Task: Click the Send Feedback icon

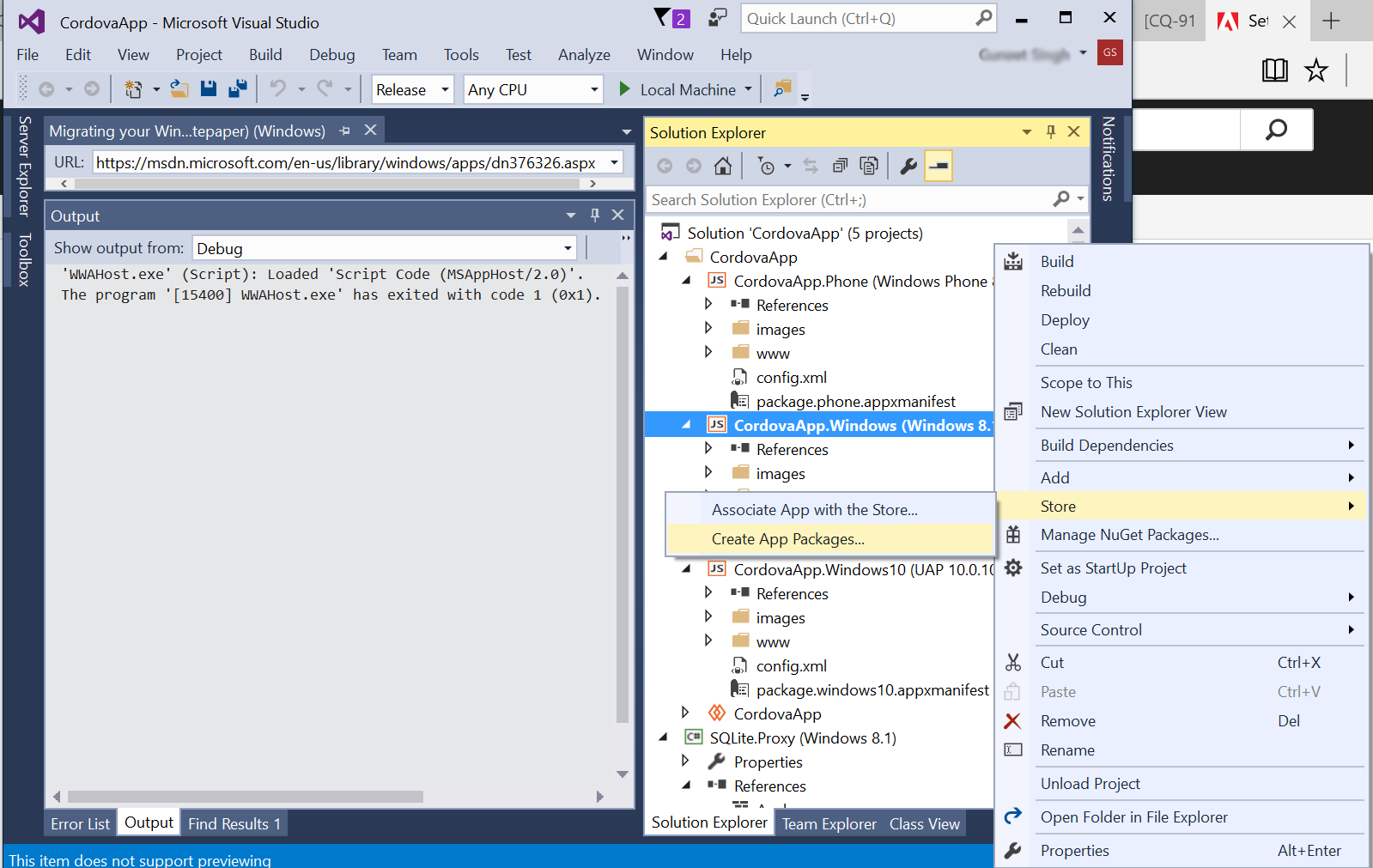Action: coord(717,18)
